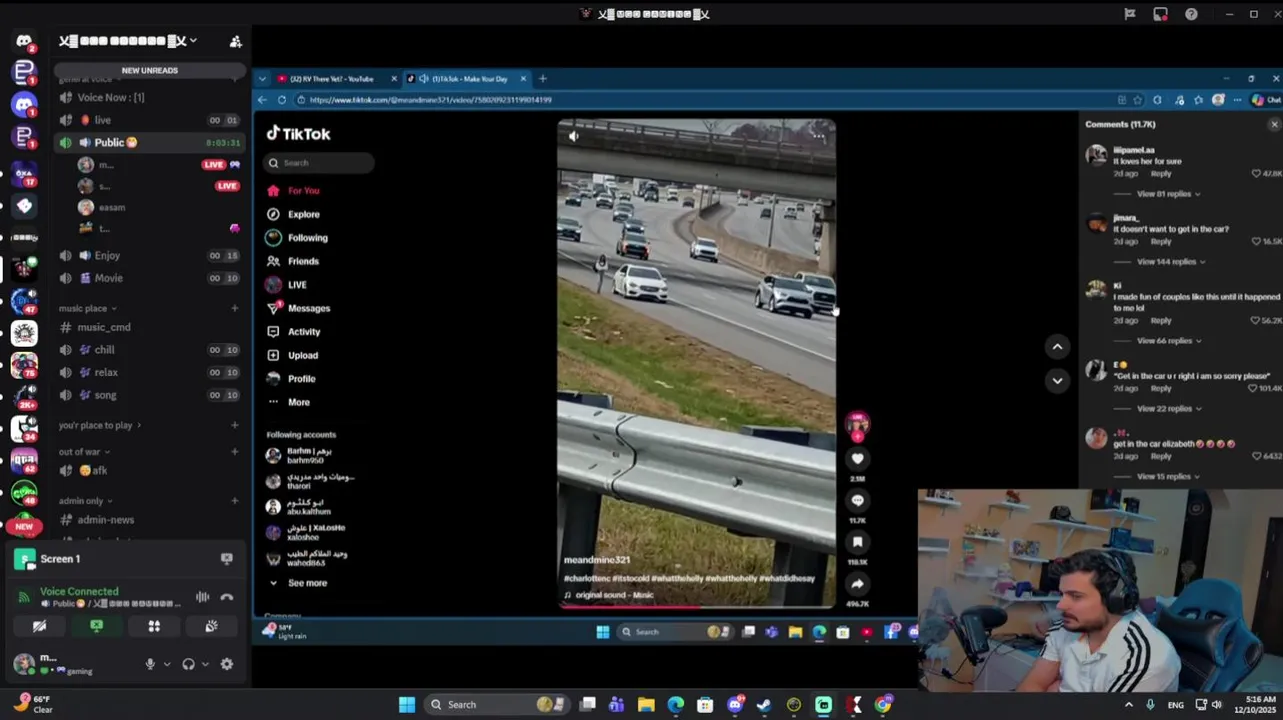Disconnect from voice with the hang-up icon

click(227, 597)
